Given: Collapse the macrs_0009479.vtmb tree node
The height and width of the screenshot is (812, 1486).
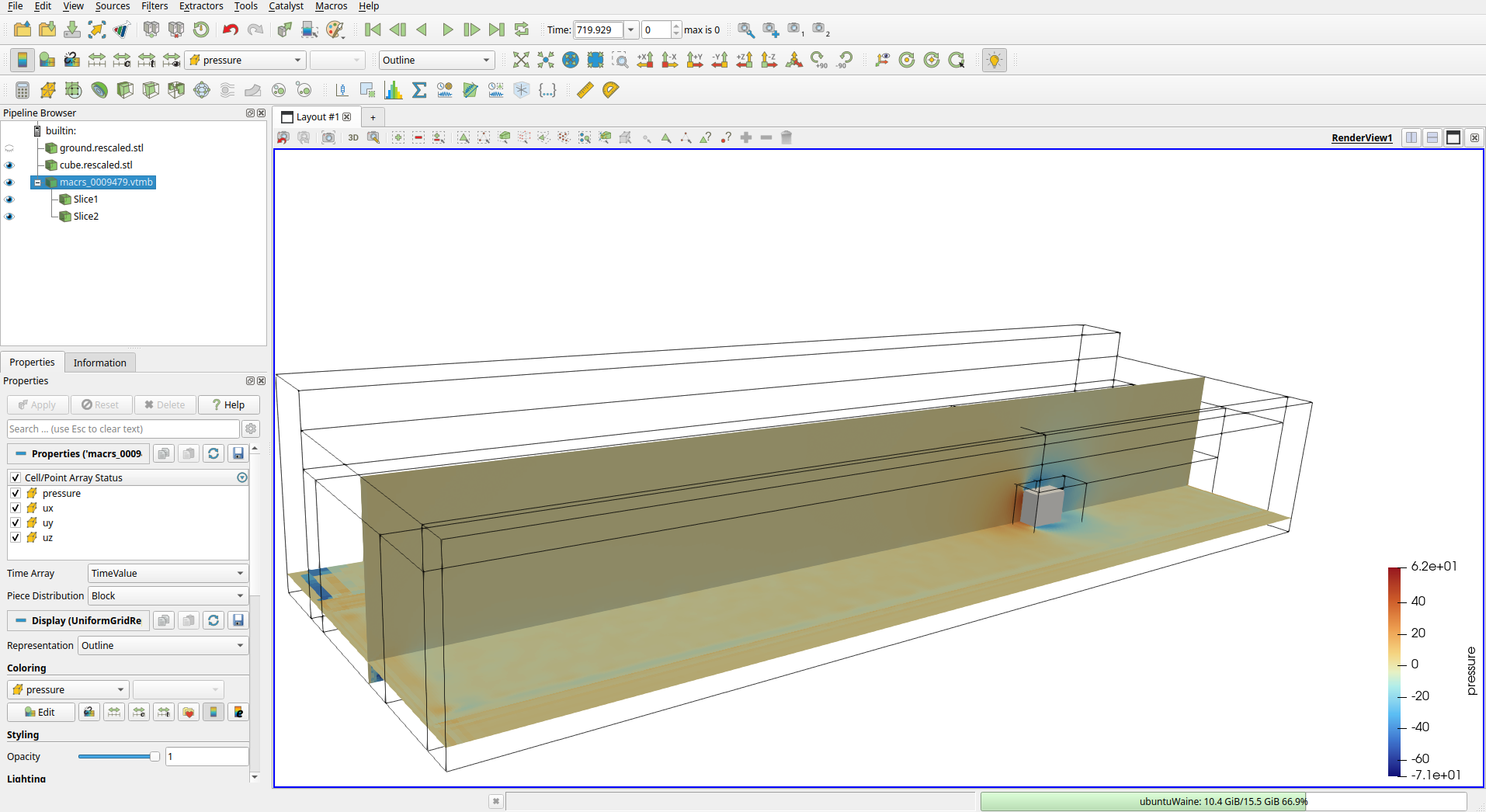Looking at the screenshot, I should pyautogui.click(x=37, y=182).
